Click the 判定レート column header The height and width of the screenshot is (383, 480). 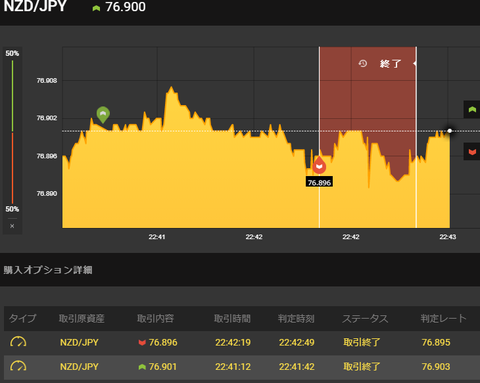click(x=443, y=318)
